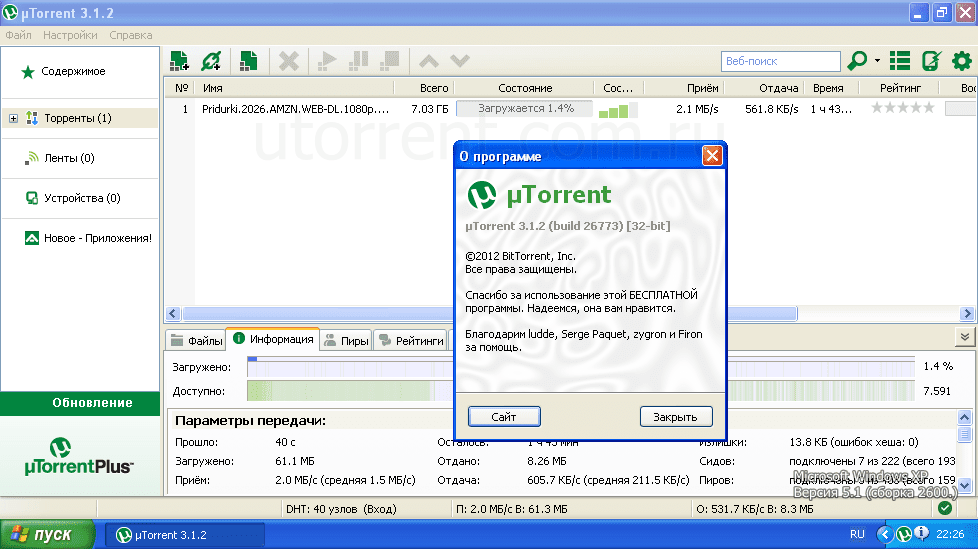Click the Загружается 1.4% progress bar
This screenshot has height=549, width=978.
point(525,109)
